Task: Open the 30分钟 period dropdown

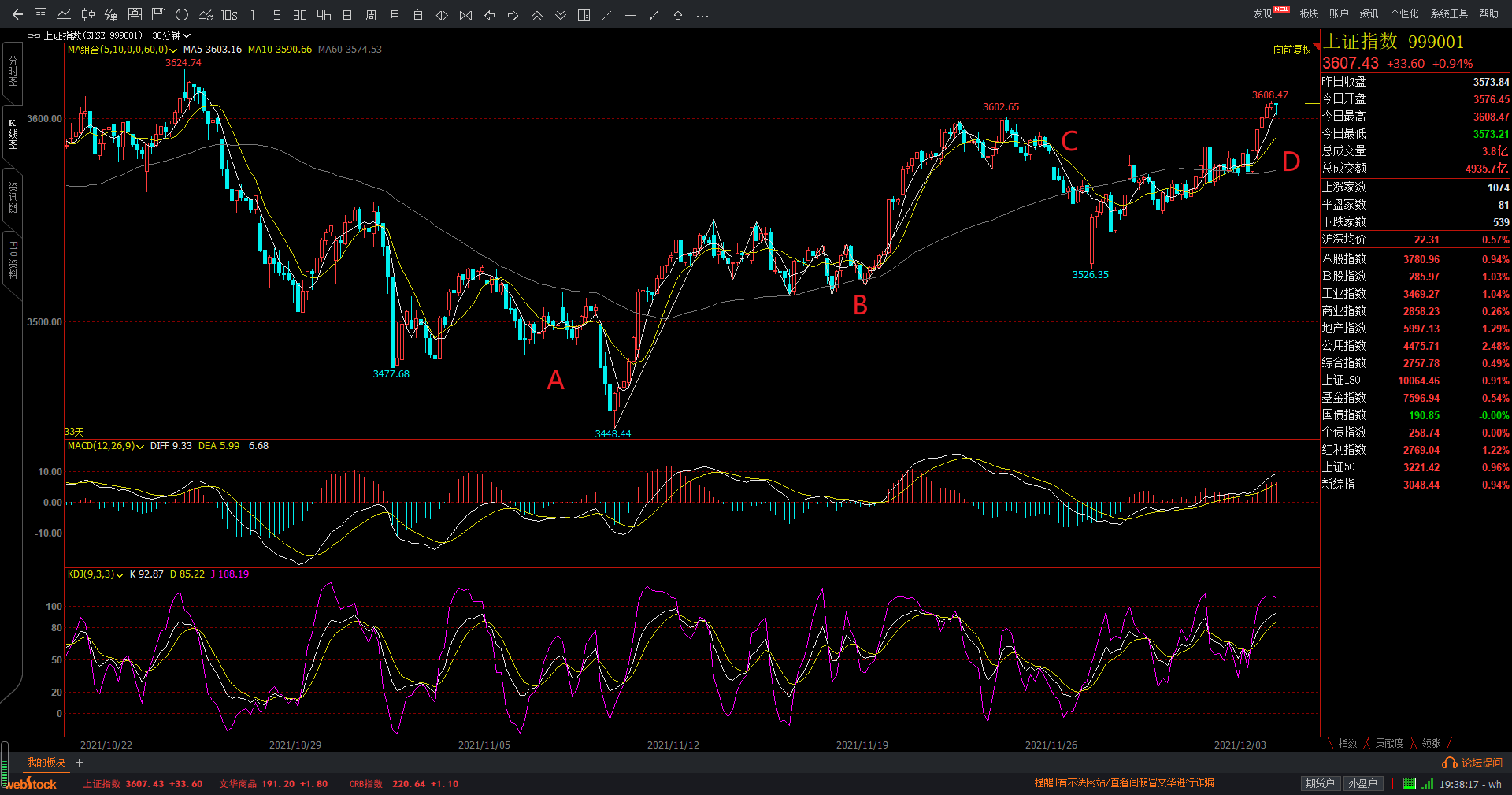Action: (x=171, y=35)
